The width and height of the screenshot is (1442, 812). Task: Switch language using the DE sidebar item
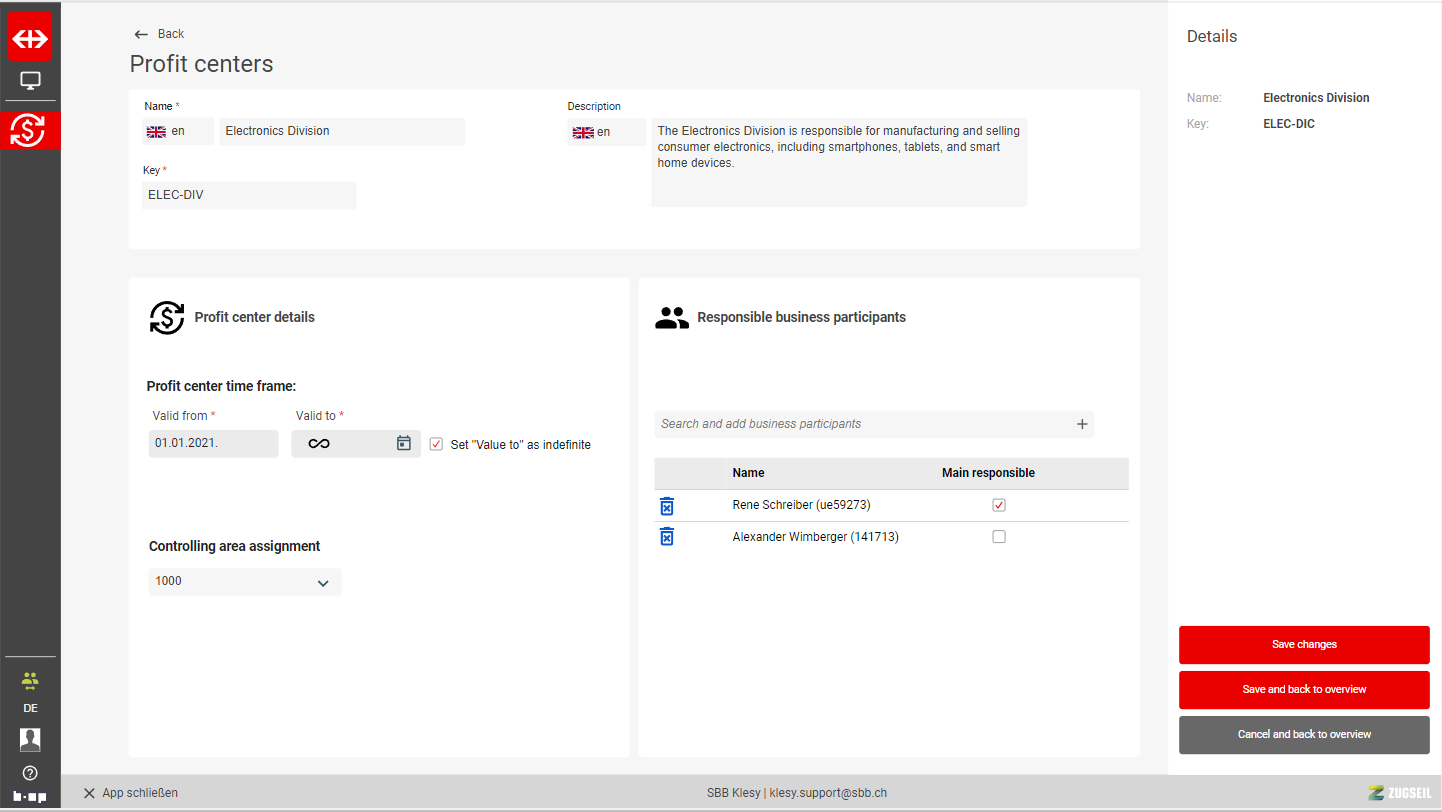click(30, 708)
